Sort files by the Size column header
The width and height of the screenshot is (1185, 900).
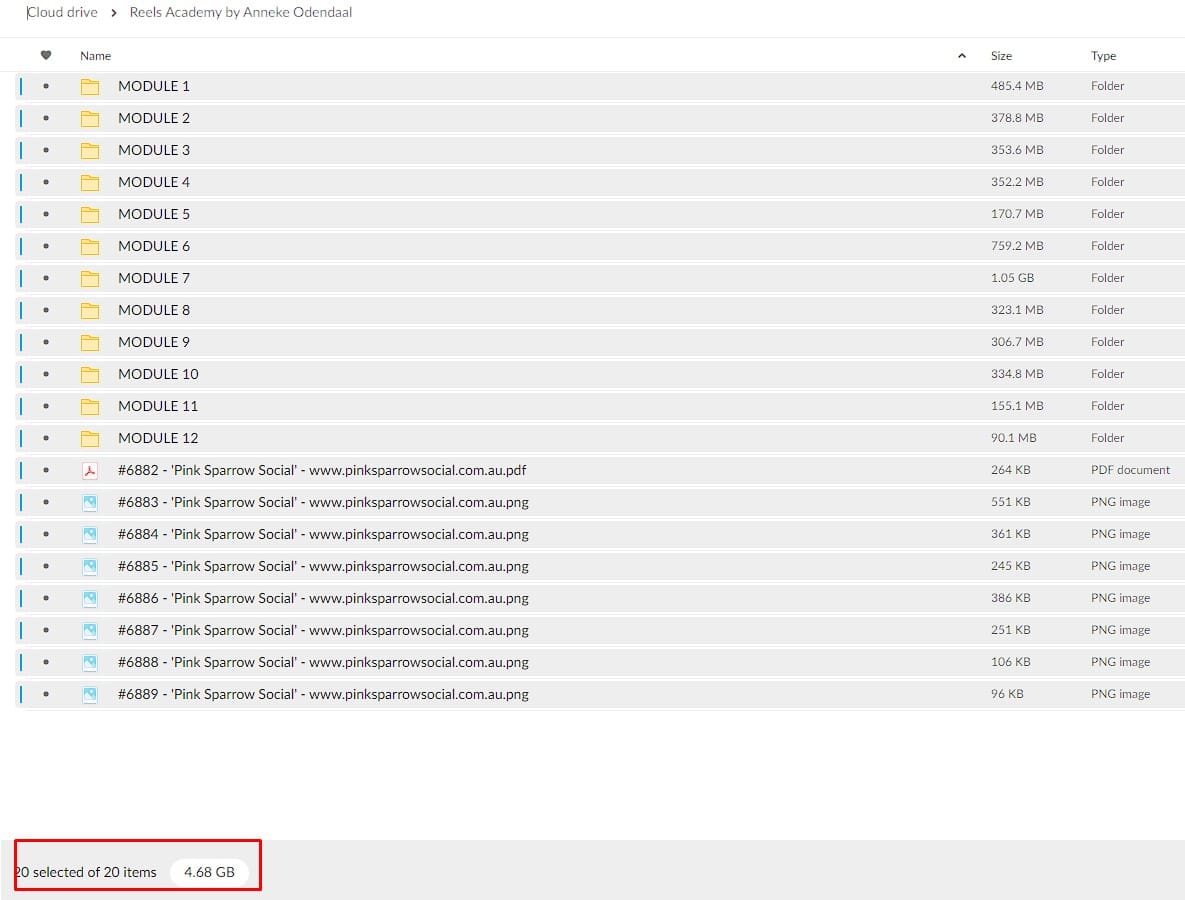(x=1001, y=56)
